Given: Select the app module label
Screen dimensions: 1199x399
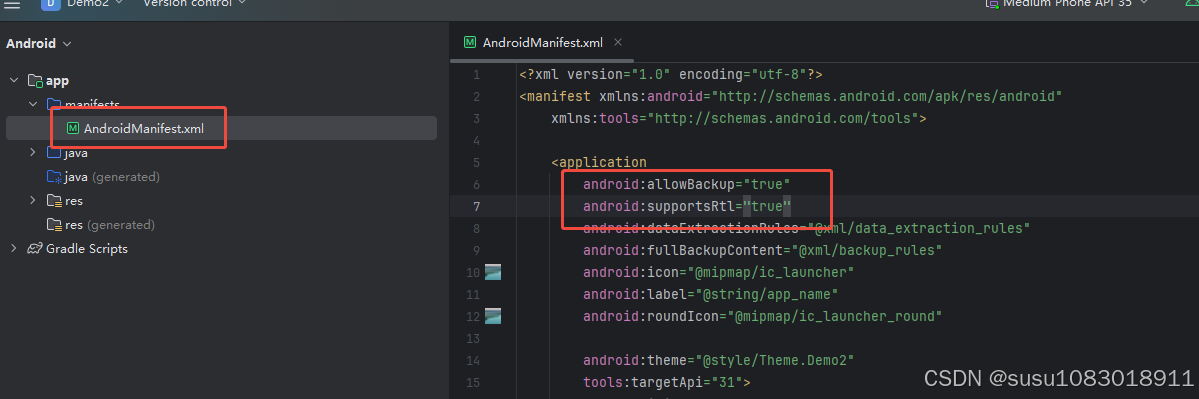Looking at the screenshot, I should coord(58,81).
